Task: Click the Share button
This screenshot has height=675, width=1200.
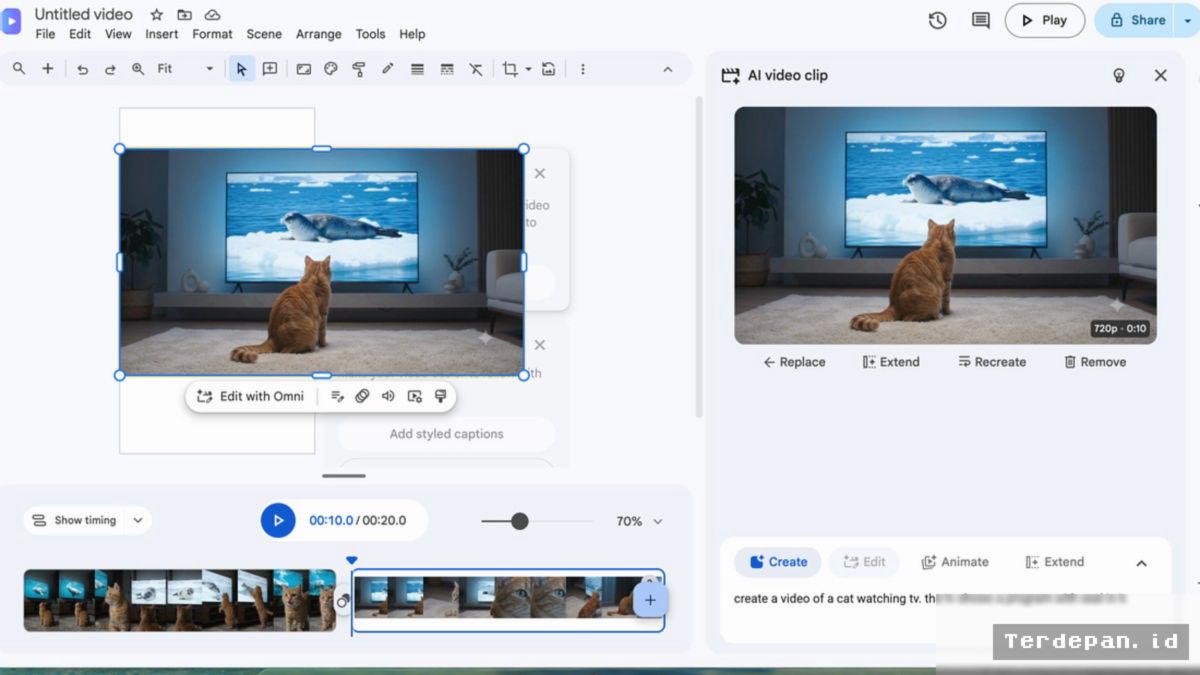Action: click(x=1138, y=20)
